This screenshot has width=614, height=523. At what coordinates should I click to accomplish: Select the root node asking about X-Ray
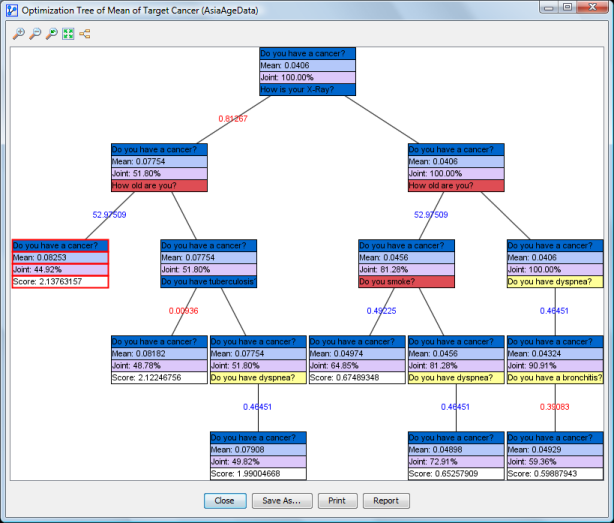[307, 71]
